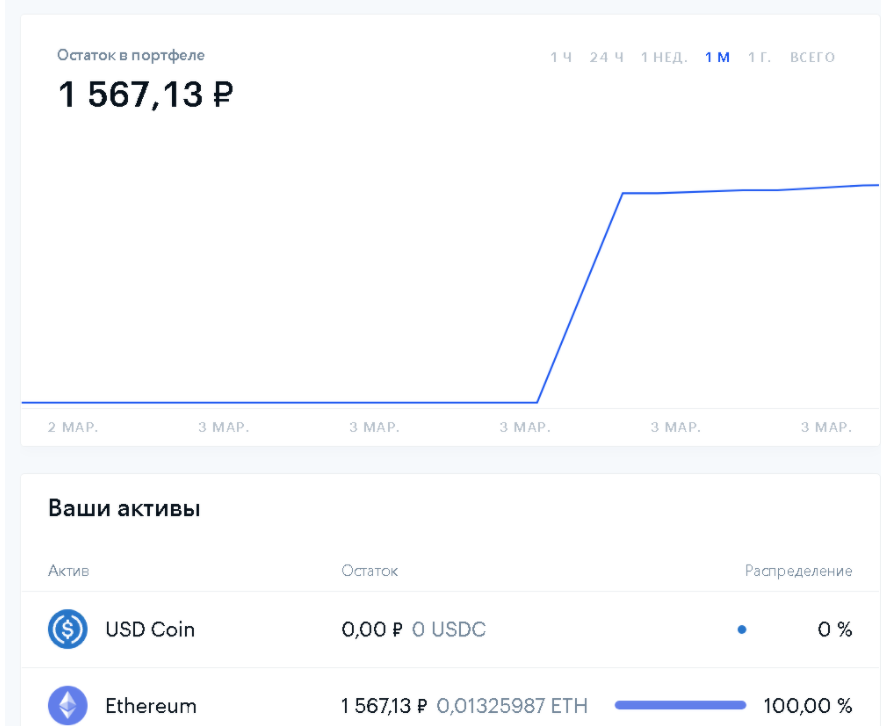The width and height of the screenshot is (881, 726).
Task: Sort by the Остаток column header
Action: click(369, 571)
